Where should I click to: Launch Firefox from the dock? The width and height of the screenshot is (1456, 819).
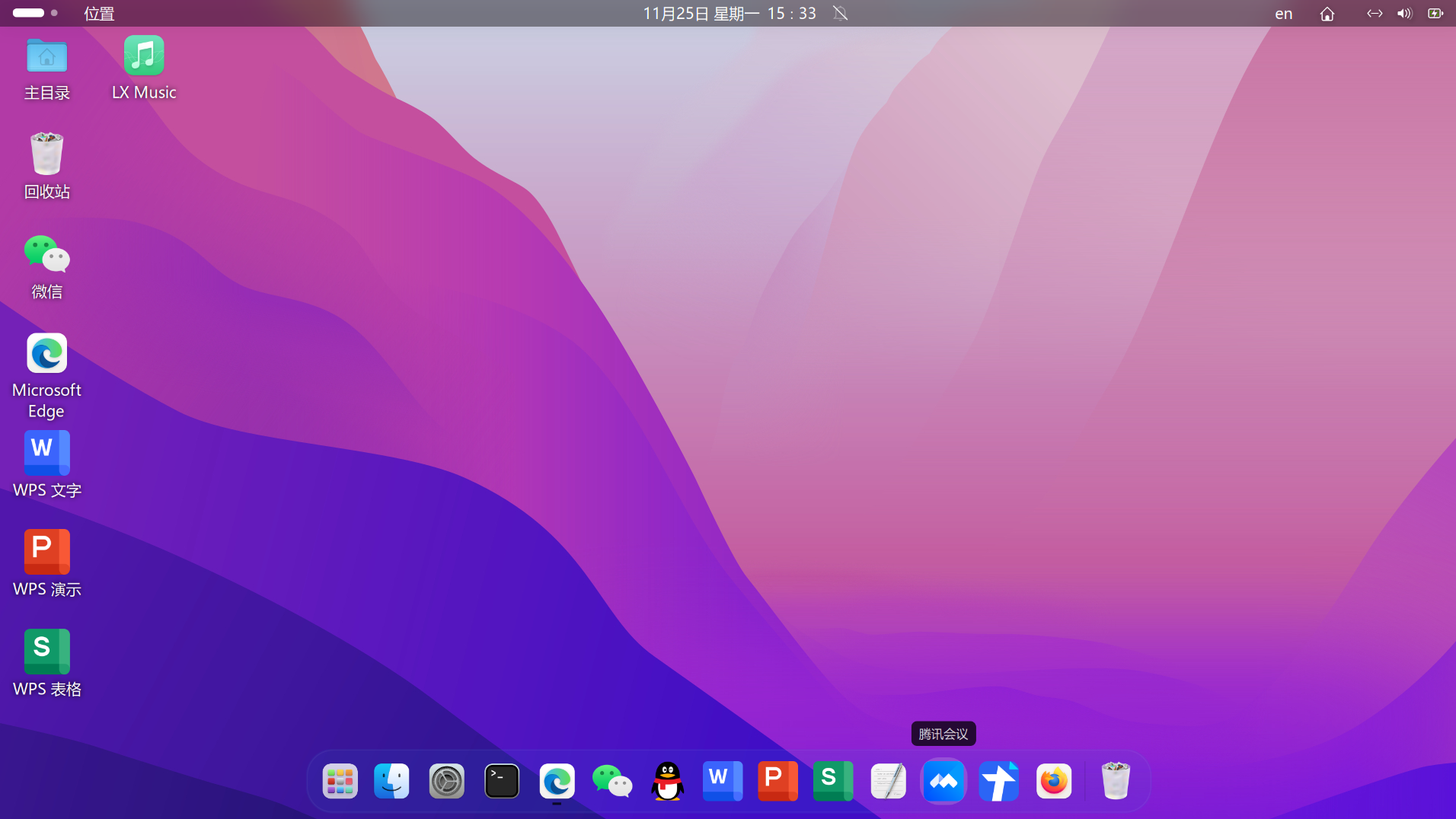coord(1054,781)
